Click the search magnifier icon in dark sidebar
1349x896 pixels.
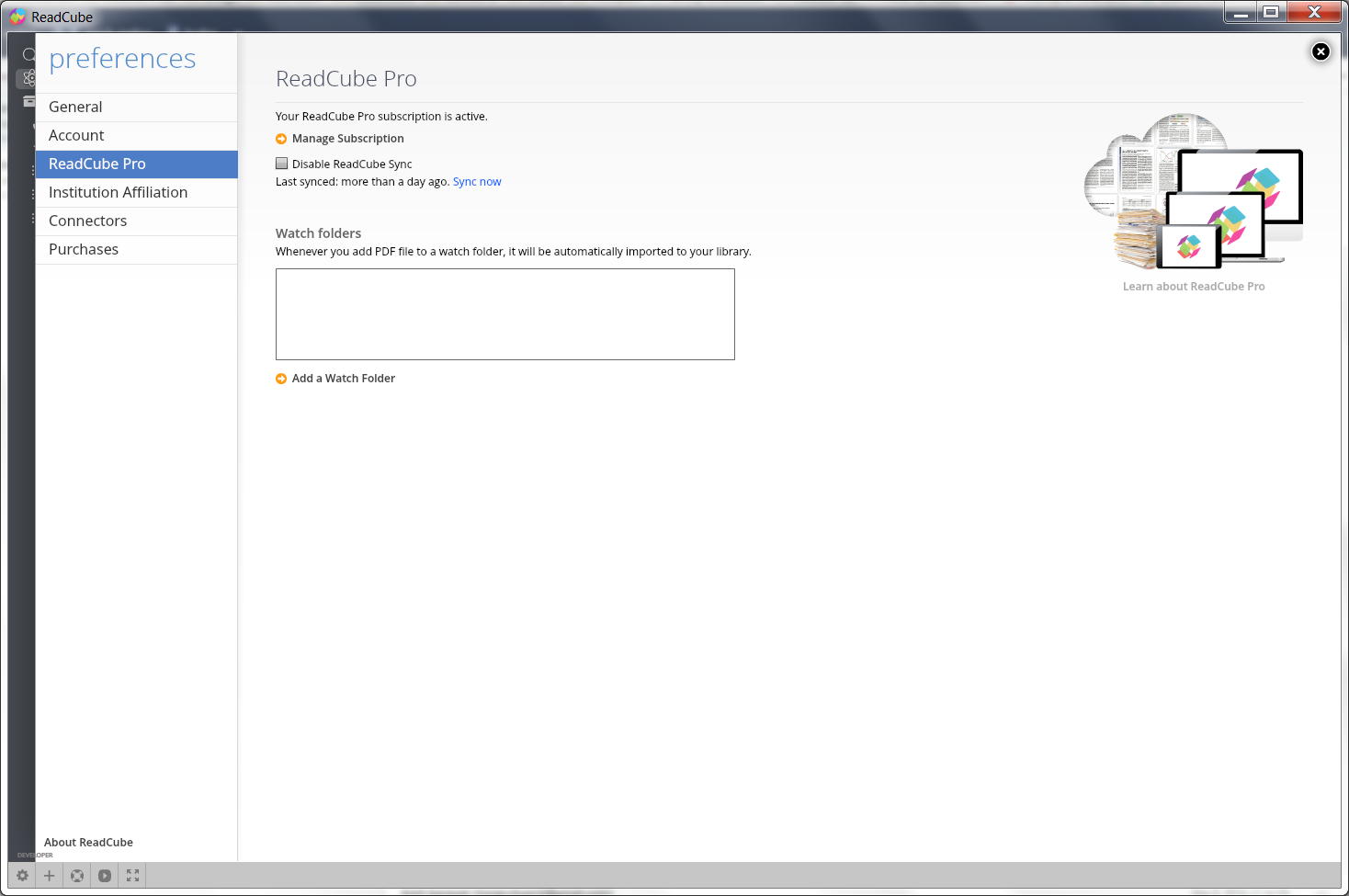(x=28, y=54)
